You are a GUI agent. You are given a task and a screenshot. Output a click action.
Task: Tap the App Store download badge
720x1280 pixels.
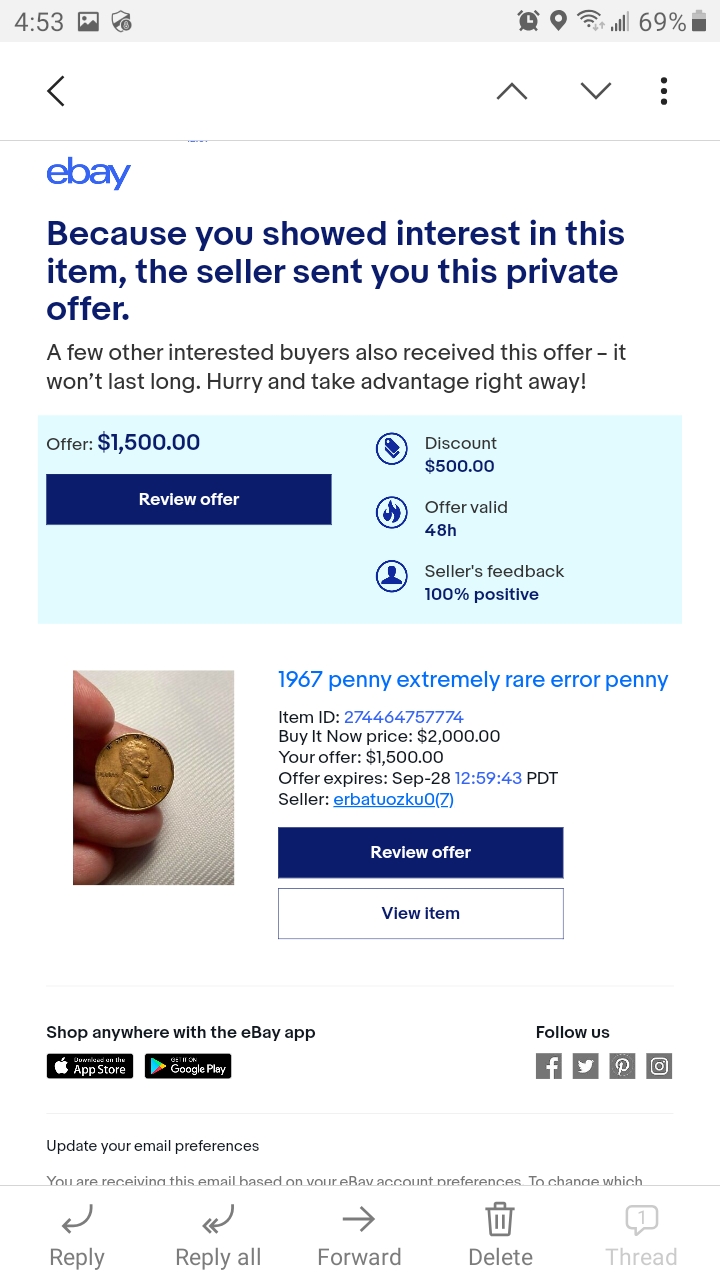(90, 1066)
